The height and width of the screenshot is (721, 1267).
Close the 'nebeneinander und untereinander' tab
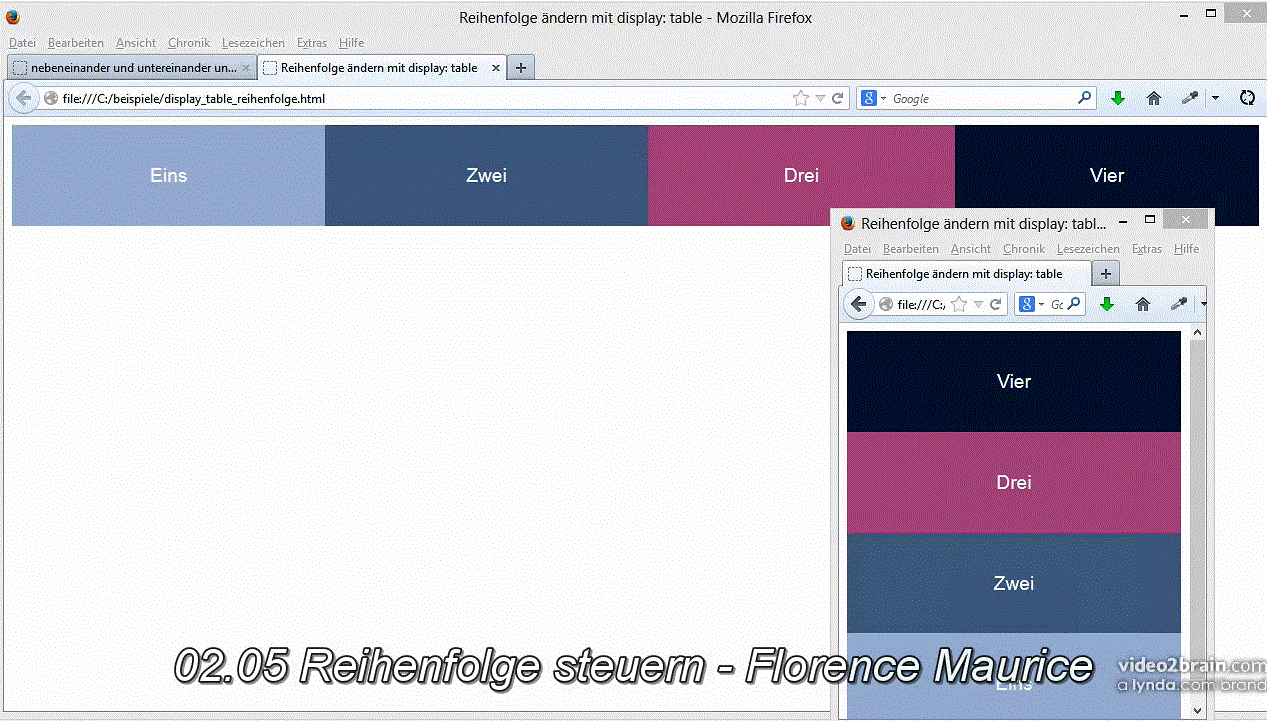point(246,68)
